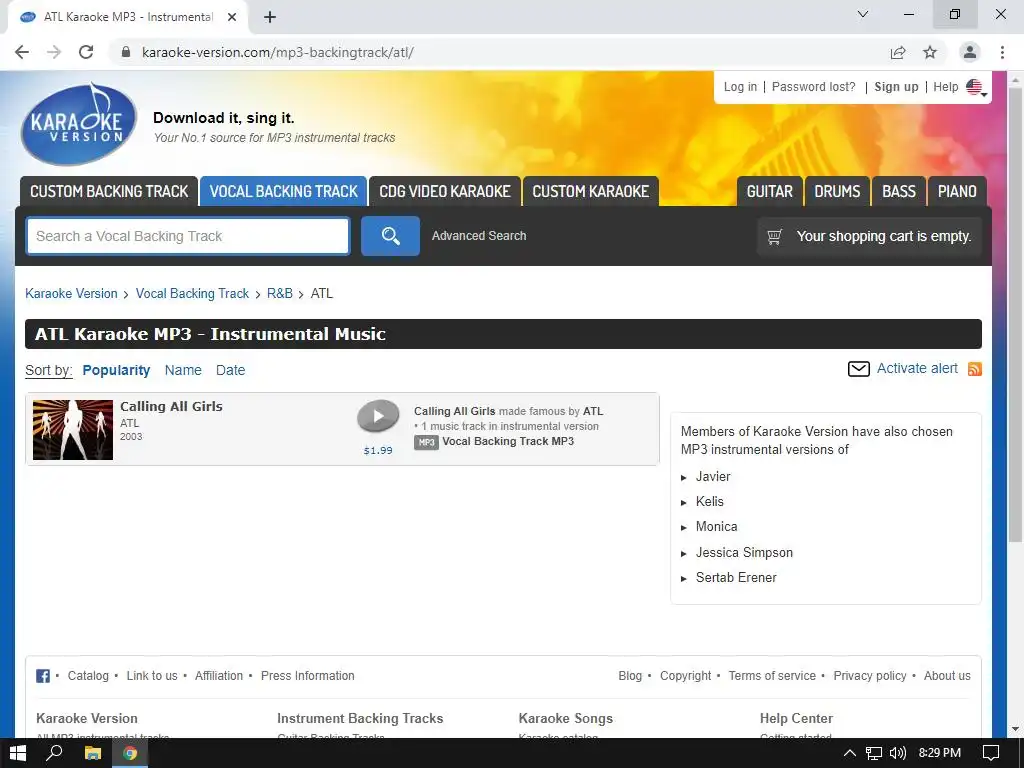Open the R&B breadcrumb link

click(x=280, y=293)
